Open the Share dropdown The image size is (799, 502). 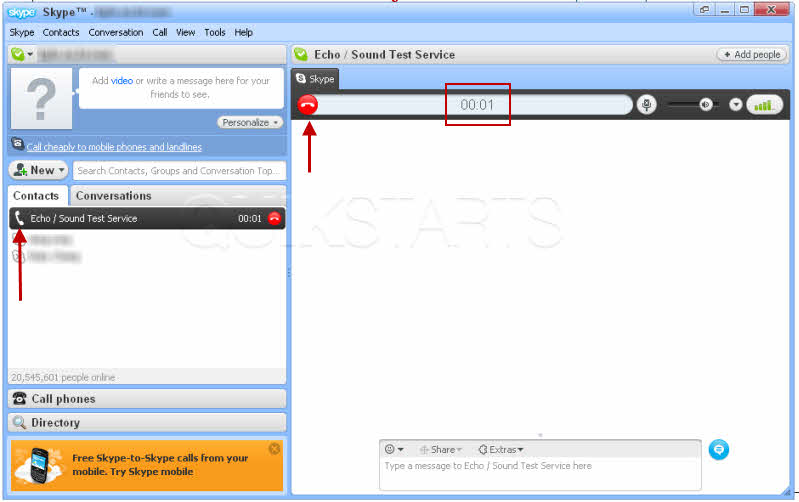tap(441, 450)
